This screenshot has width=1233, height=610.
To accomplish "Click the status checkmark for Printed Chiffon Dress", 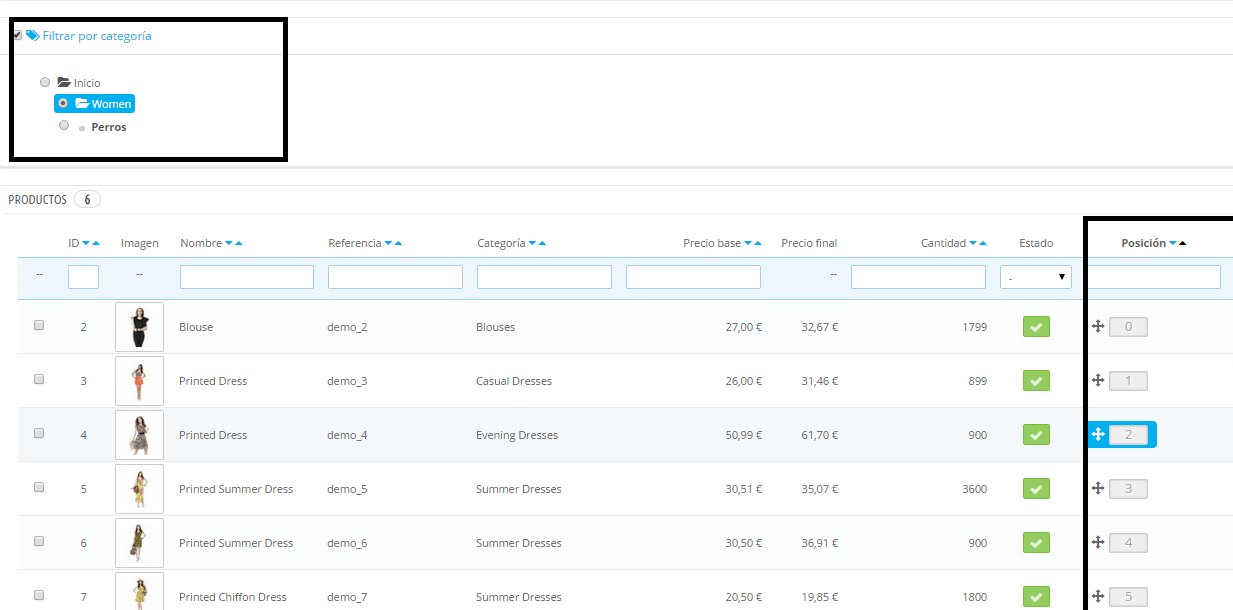I will click(1036, 597).
